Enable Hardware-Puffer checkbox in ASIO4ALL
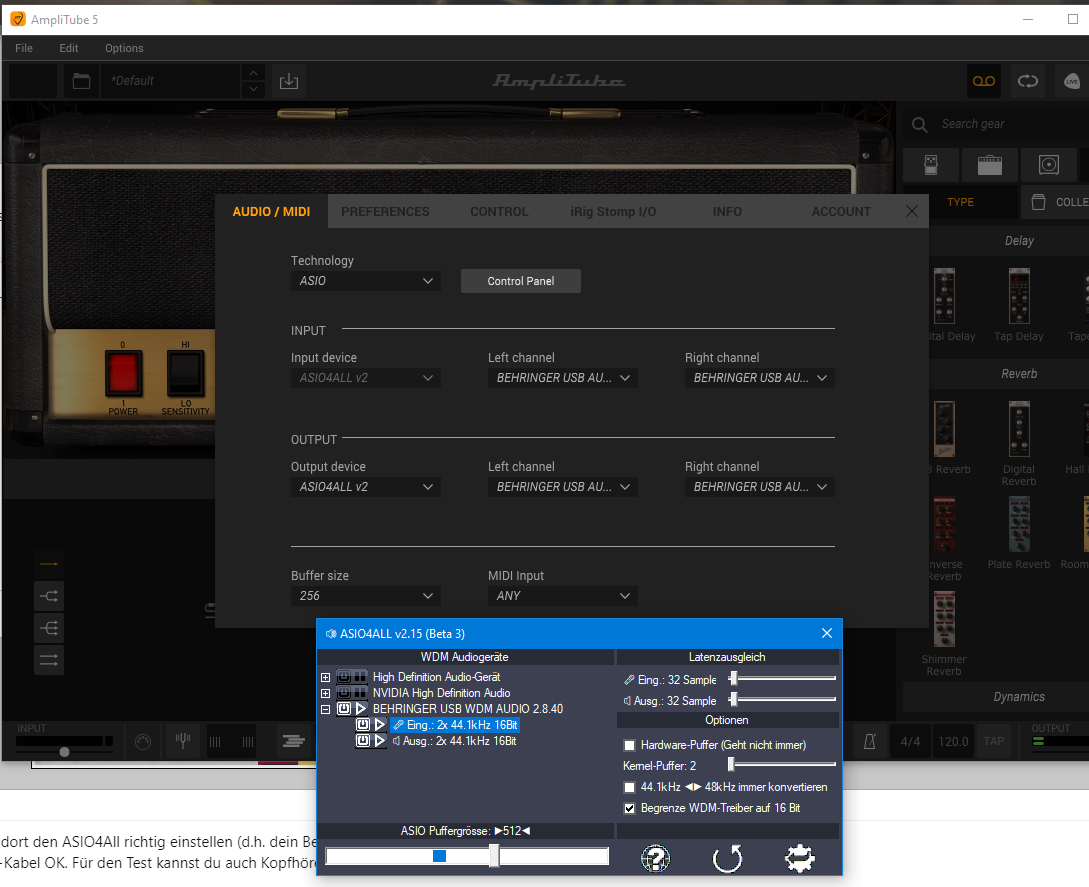 pyautogui.click(x=629, y=745)
